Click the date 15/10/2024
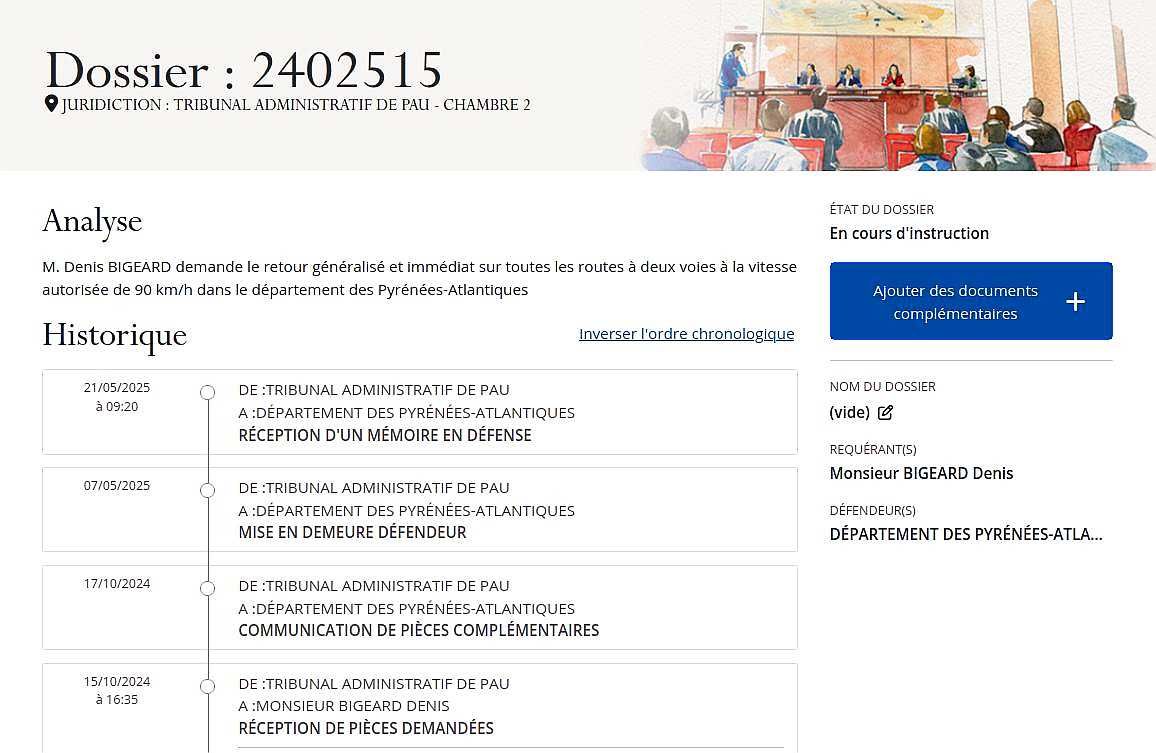1156x753 pixels. [116, 682]
